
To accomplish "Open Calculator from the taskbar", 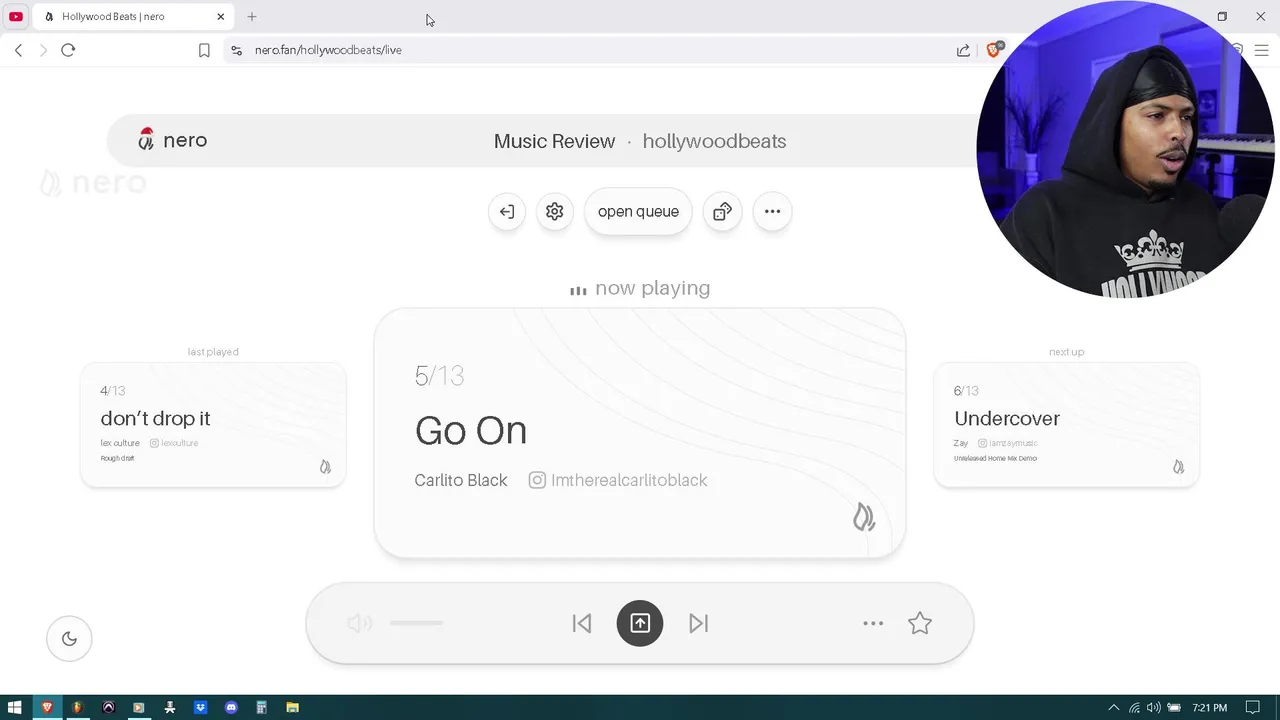I will [x=261, y=708].
